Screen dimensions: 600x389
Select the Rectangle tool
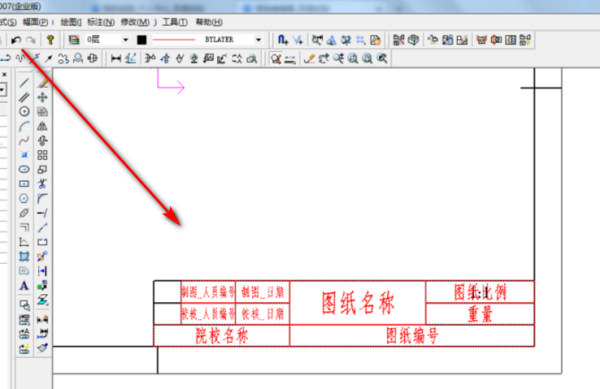24,184
